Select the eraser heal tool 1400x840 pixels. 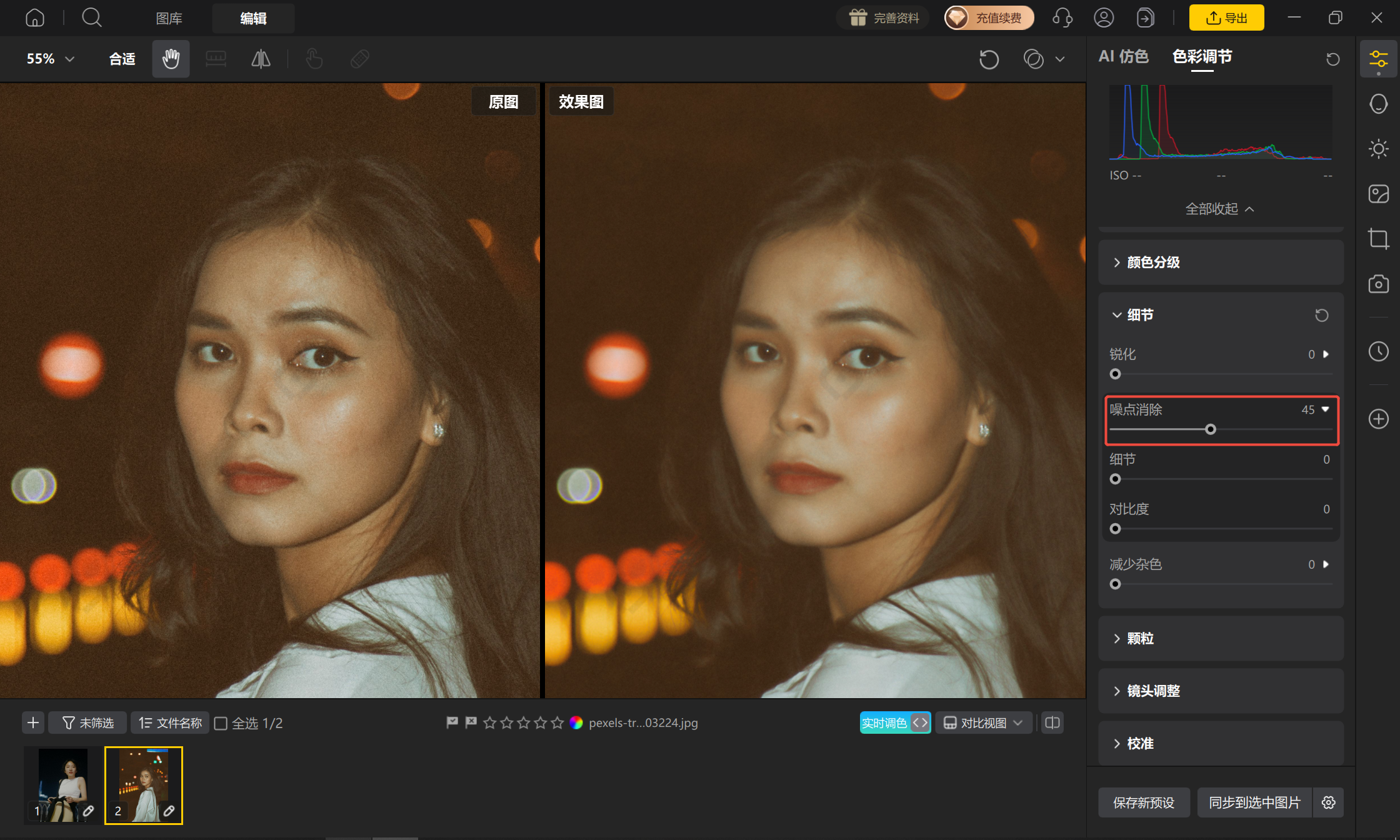pos(359,59)
